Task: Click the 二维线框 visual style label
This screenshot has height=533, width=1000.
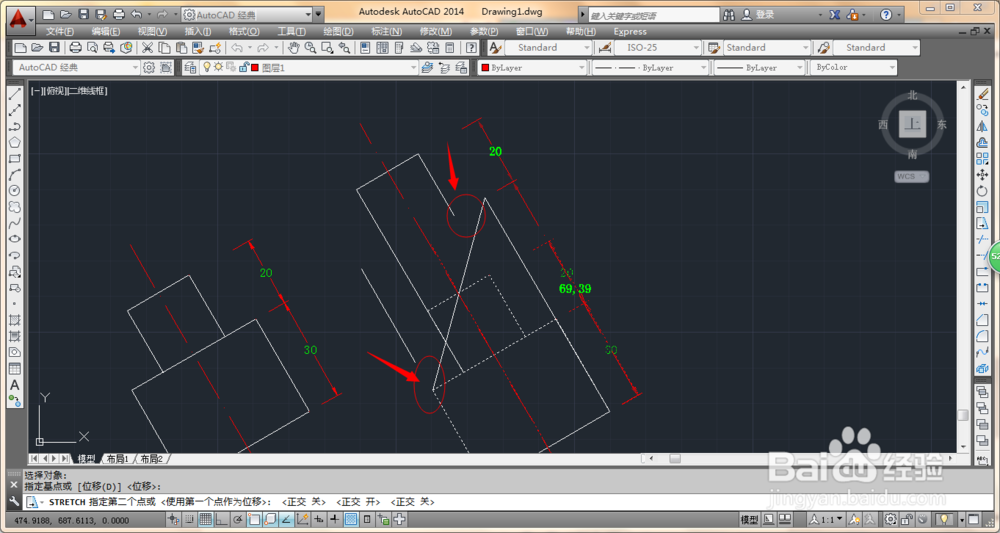Action: pos(87,91)
